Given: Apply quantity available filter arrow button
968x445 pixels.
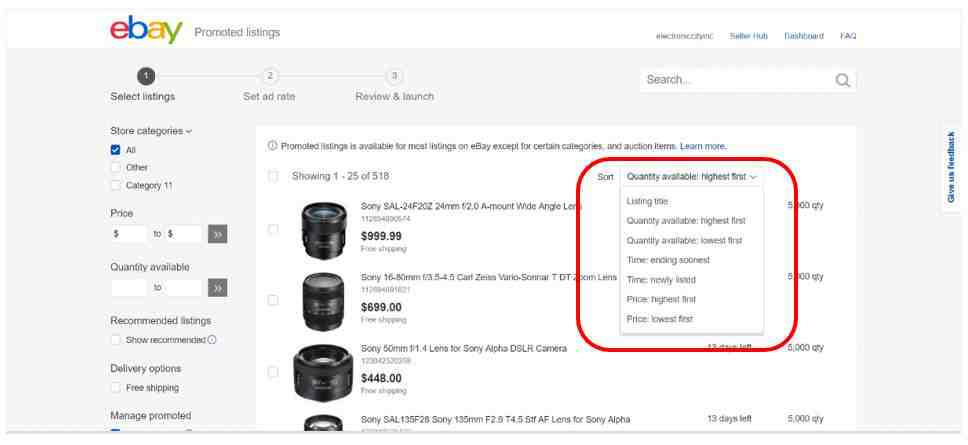Looking at the screenshot, I should (218, 288).
